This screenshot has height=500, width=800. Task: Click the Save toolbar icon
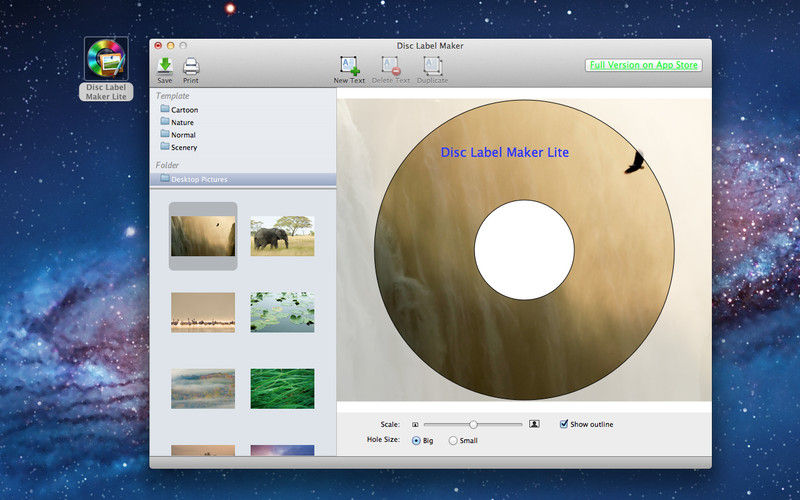(x=164, y=69)
